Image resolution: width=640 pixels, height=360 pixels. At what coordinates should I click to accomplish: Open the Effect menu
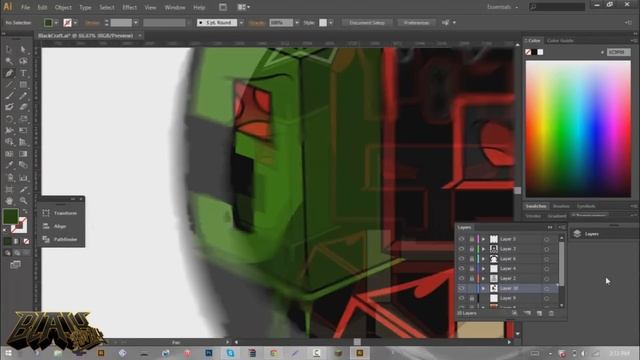129,7
